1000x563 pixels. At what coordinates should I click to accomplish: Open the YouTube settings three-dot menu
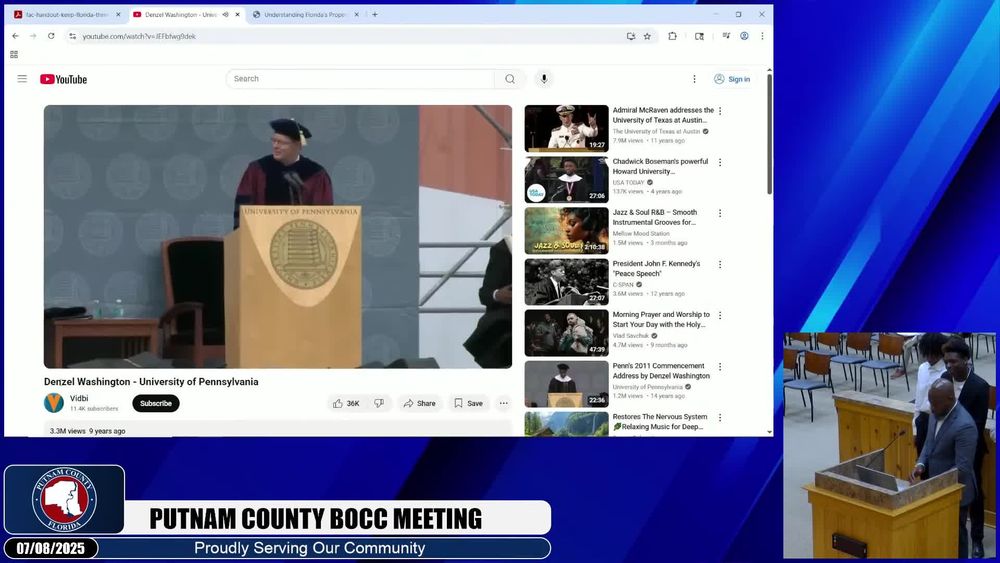click(x=695, y=79)
